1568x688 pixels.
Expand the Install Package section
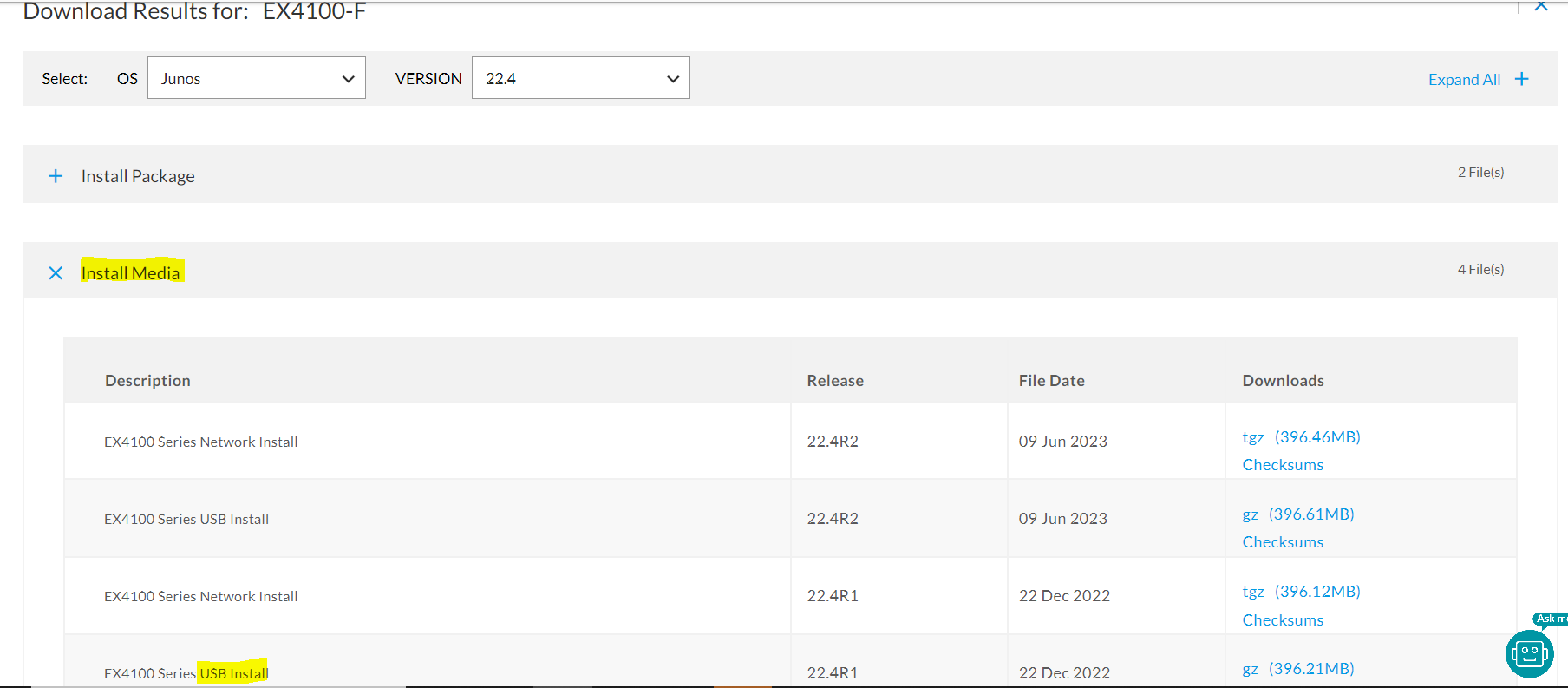[56, 176]
